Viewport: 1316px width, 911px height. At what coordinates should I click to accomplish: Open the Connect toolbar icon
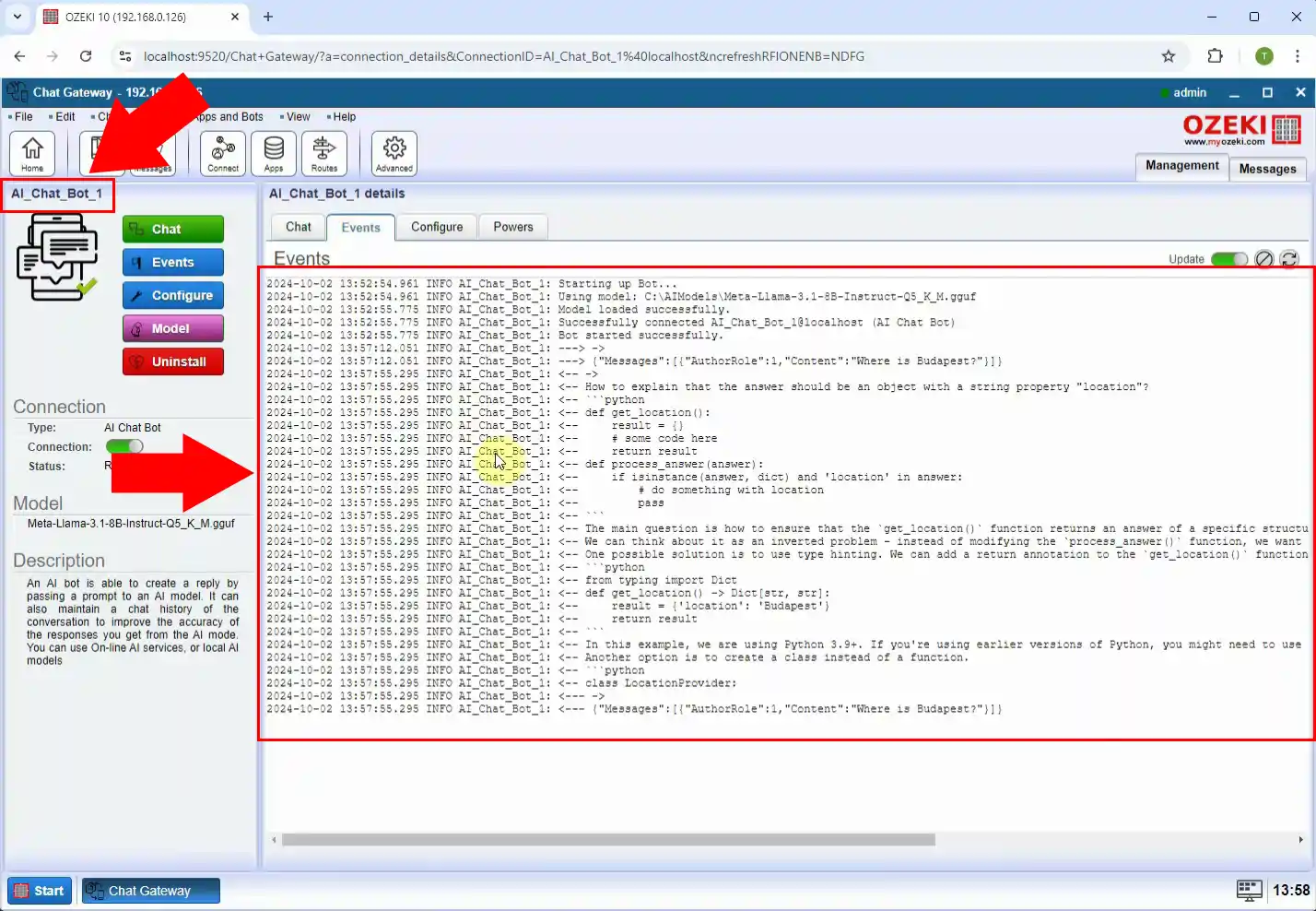[223, 153]
